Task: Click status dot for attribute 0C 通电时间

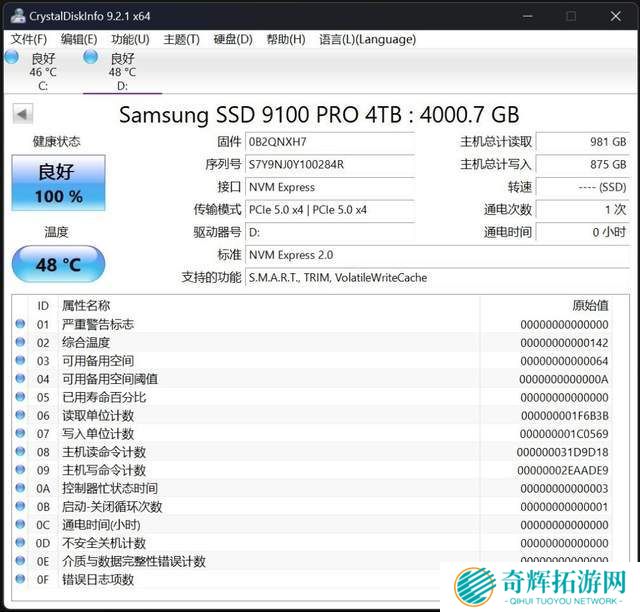Action: click(20, 524)
